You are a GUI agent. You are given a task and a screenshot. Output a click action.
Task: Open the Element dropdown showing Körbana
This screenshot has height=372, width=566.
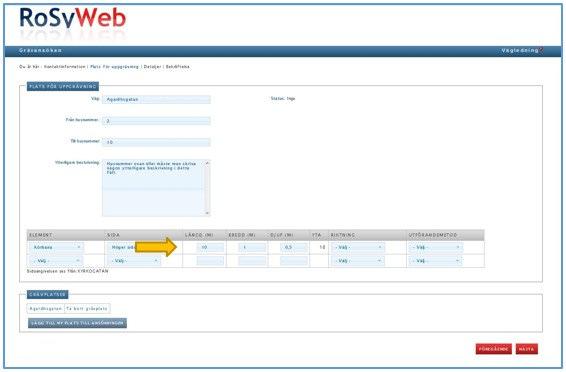coord(57,248)
